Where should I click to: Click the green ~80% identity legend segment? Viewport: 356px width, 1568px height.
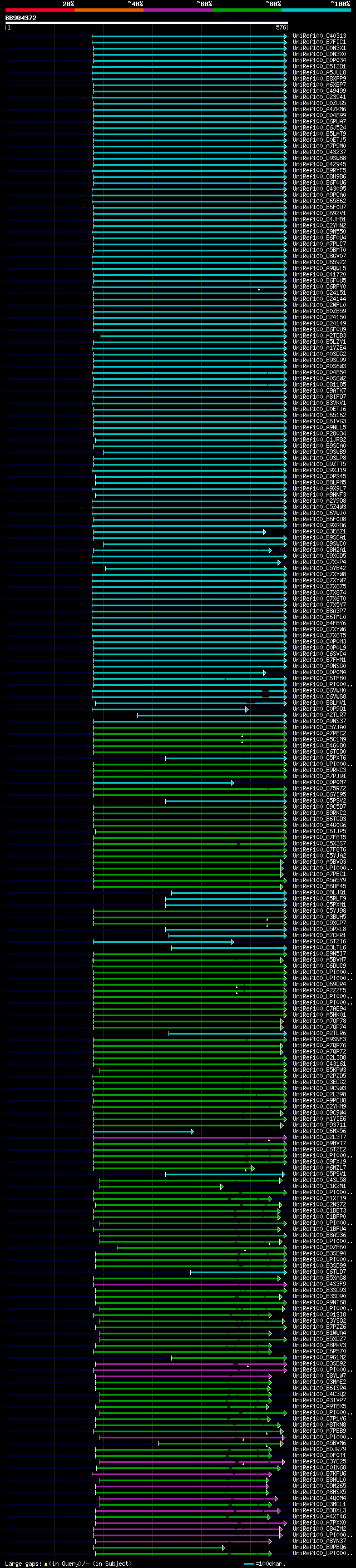point(247,10)
